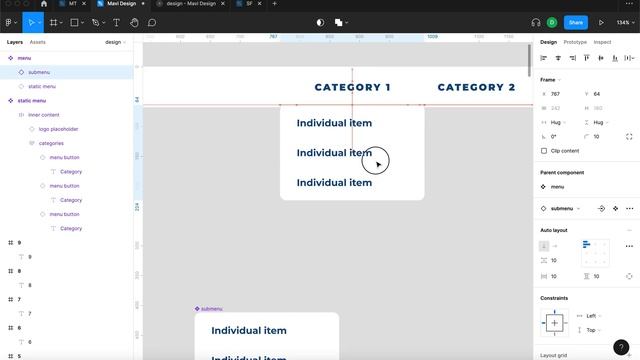The height and width of the screenshot is (360, 640).
Task: Align top icon in Design panel
Action: tap(587, 58)
